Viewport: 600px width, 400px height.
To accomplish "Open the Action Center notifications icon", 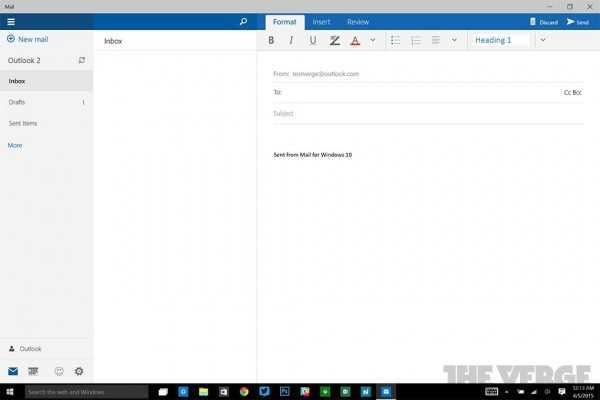I will pyautogui.click(x=561, y=392).
